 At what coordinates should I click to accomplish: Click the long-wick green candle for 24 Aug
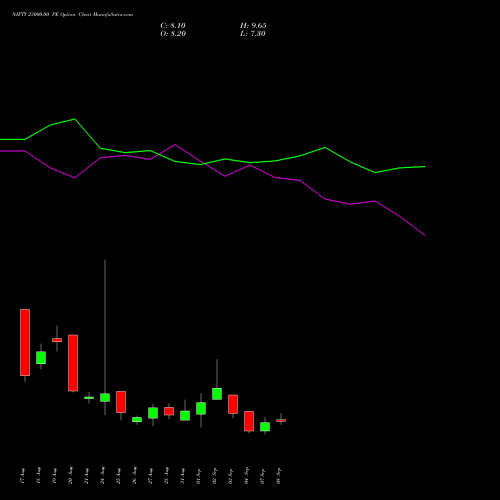105,397
